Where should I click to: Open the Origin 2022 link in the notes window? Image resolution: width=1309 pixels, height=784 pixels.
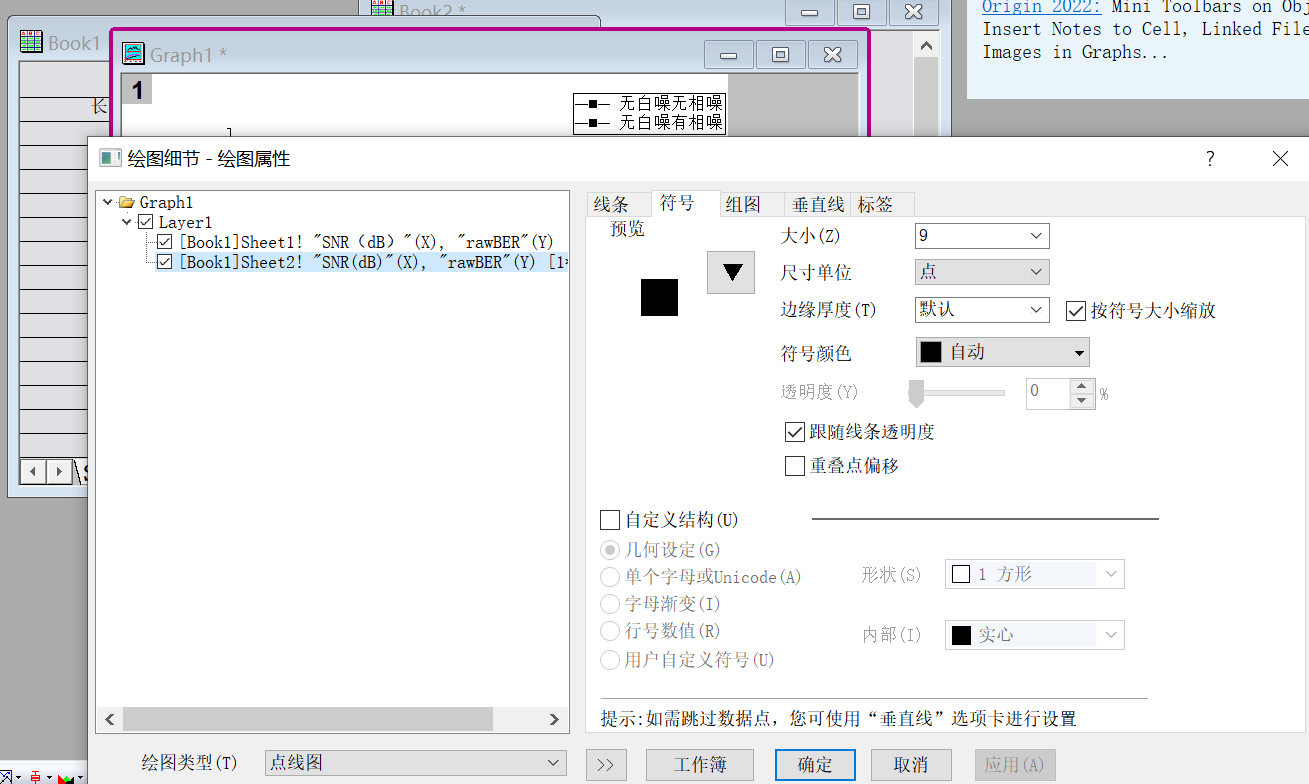1040,7
